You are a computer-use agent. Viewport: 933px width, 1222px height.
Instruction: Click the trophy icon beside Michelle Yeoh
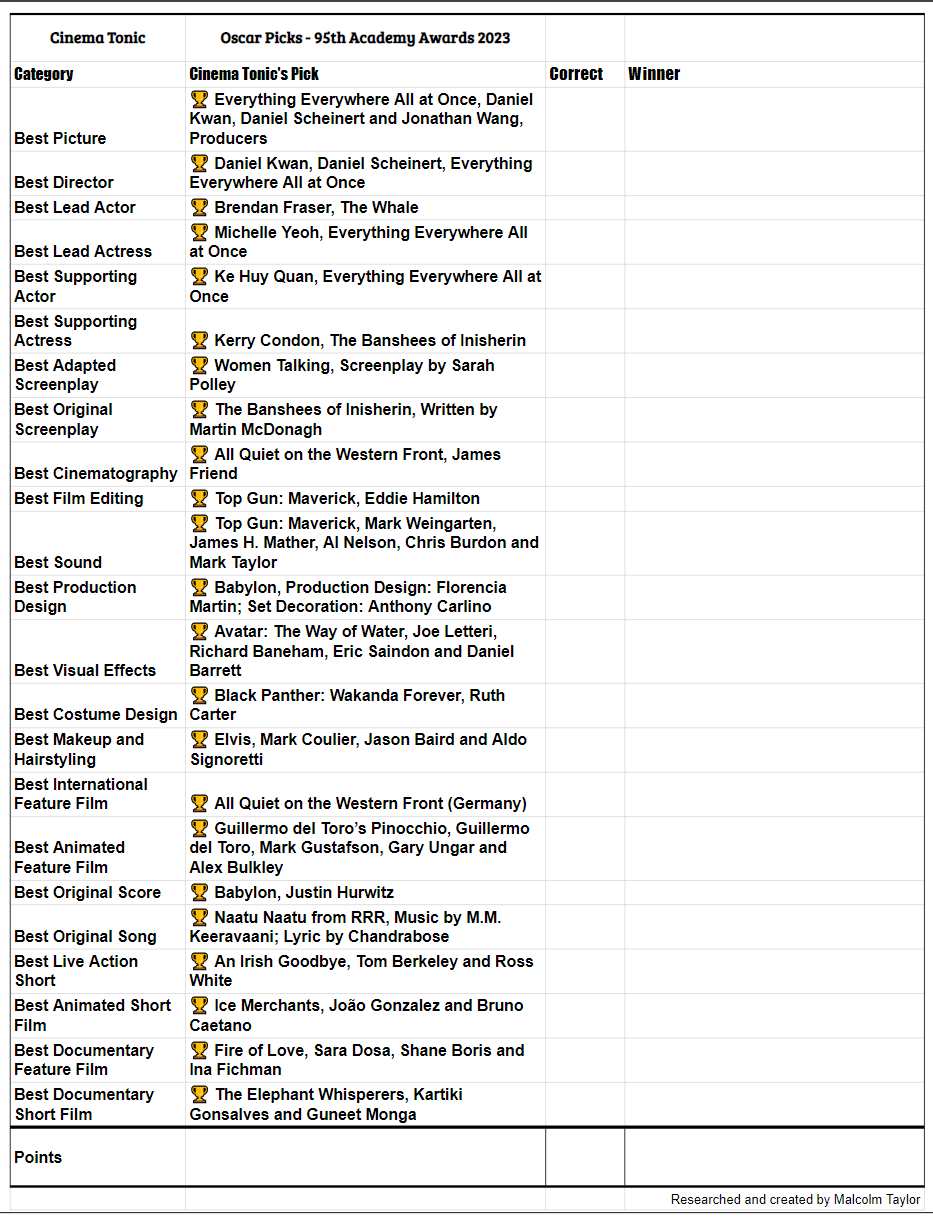coord(199,232)
